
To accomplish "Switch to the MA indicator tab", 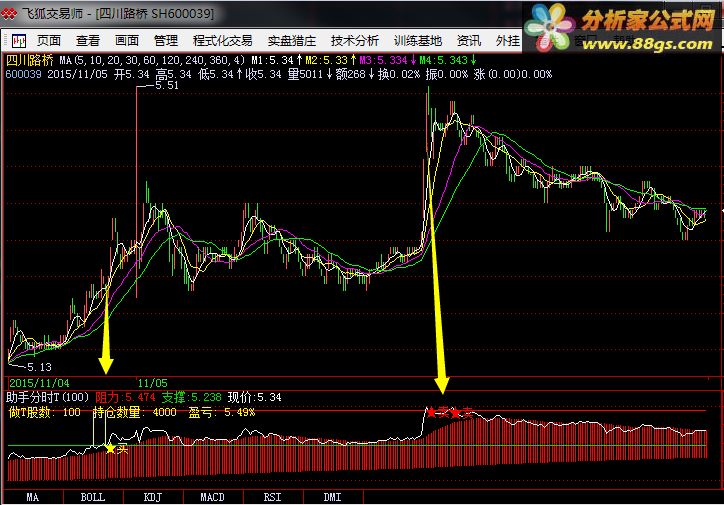I will coord(32,497).
